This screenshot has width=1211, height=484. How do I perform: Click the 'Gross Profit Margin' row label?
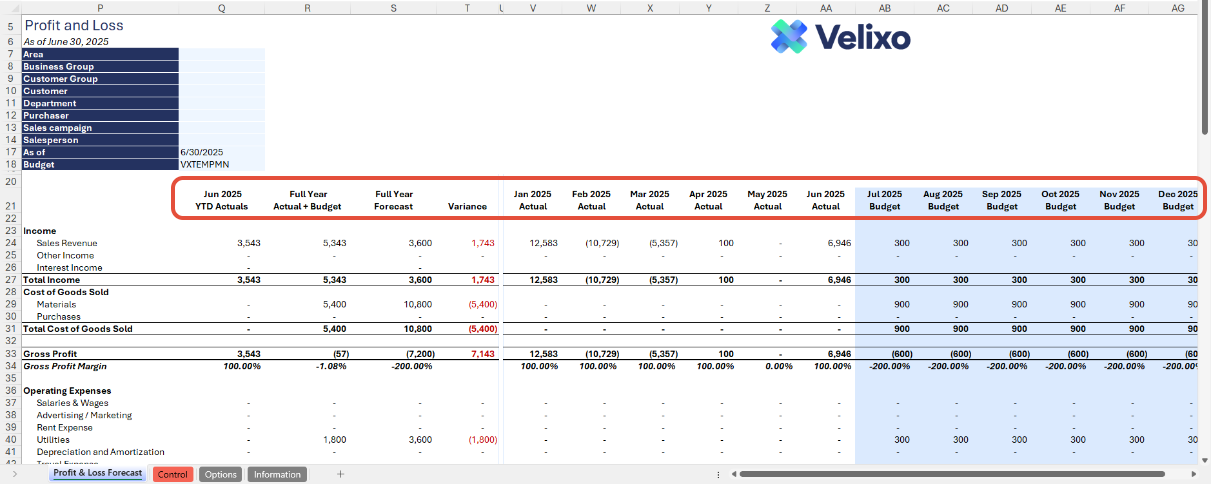66,366
